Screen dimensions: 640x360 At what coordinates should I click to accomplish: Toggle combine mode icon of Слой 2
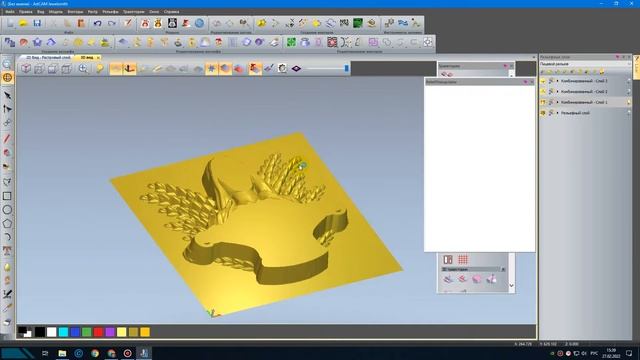(551, 91)
